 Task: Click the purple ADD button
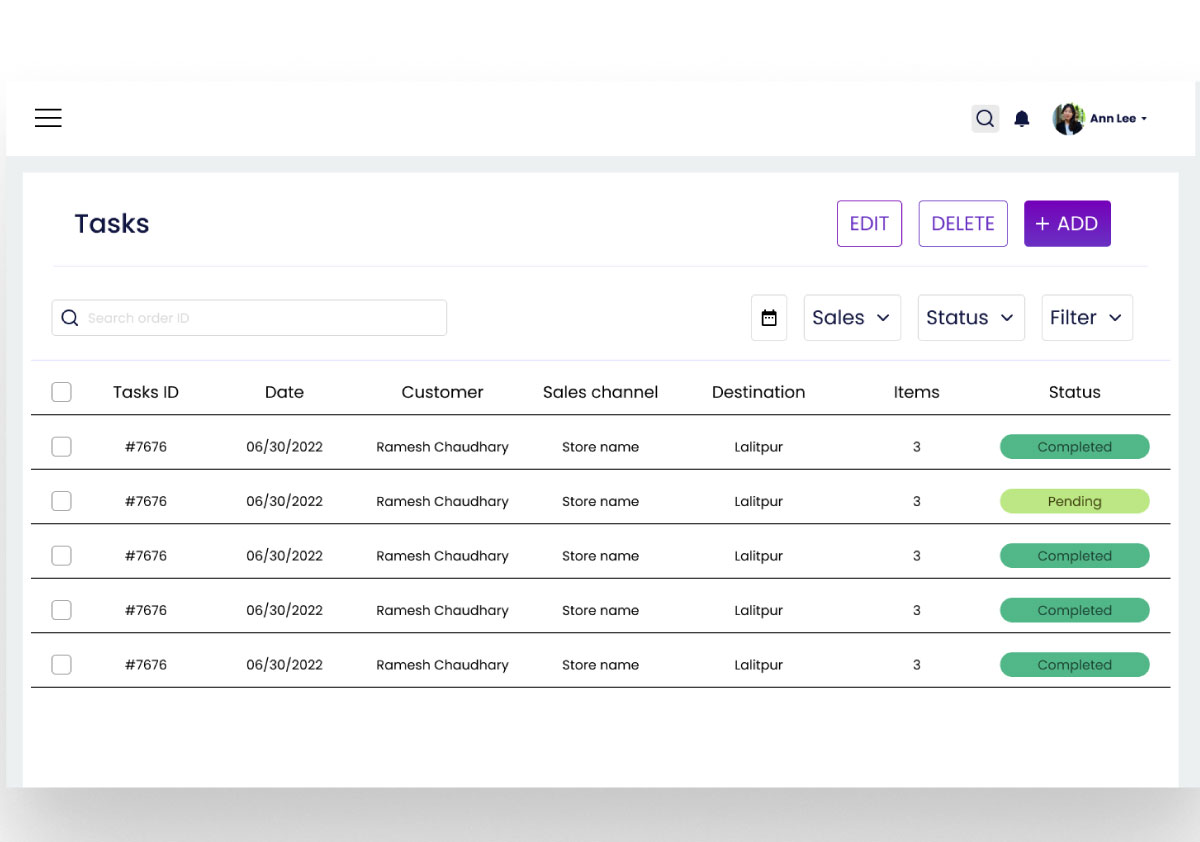coord(1067,224)
